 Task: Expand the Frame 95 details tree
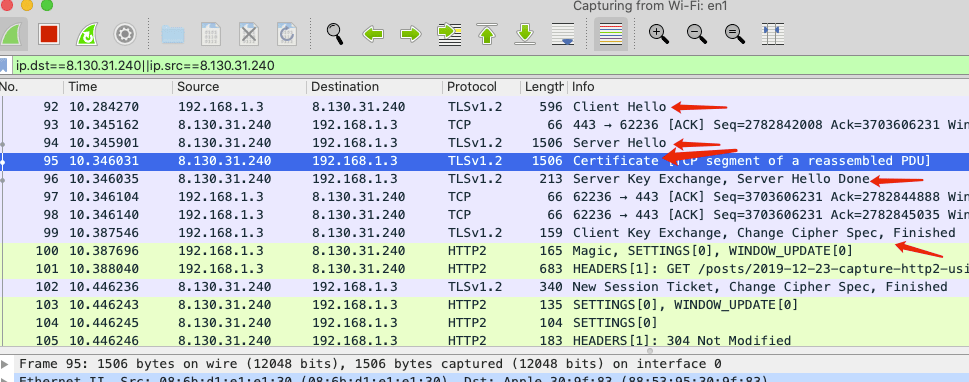[x=6, y=363]
